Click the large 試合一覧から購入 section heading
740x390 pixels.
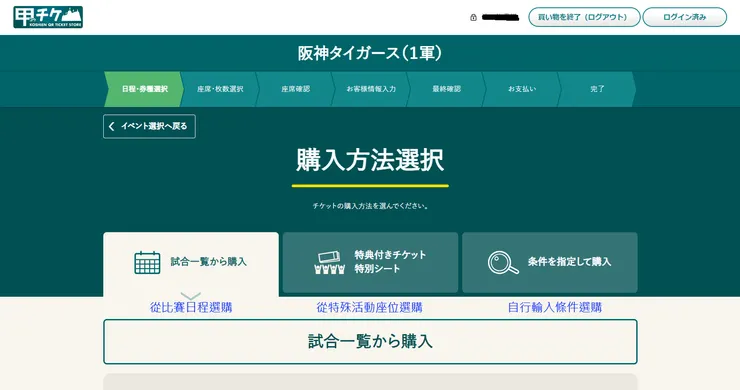click(370, 341)
